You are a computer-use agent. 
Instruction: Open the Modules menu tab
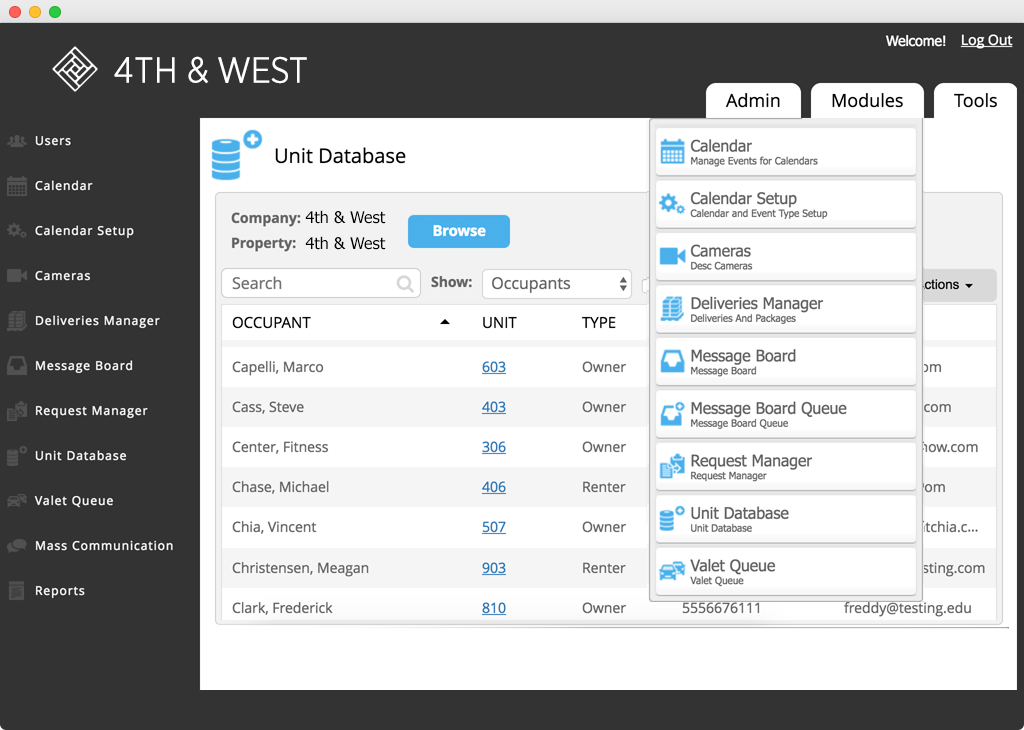(x=866, y=100)
